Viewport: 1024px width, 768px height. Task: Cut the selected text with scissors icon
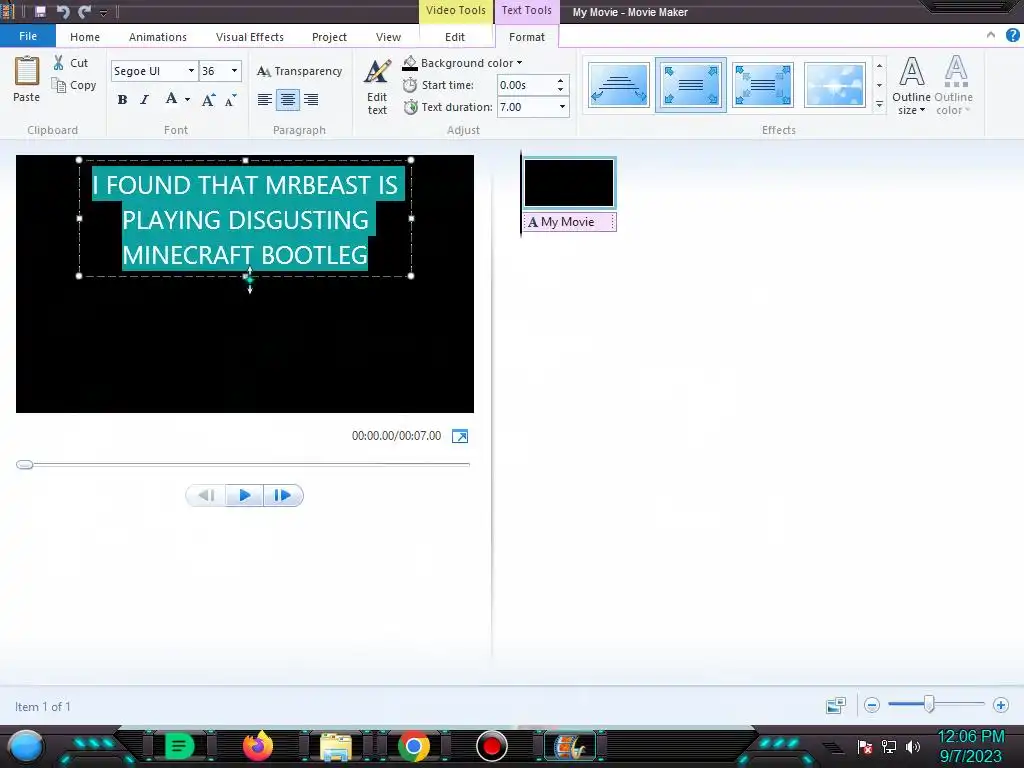tap(71, 63)
